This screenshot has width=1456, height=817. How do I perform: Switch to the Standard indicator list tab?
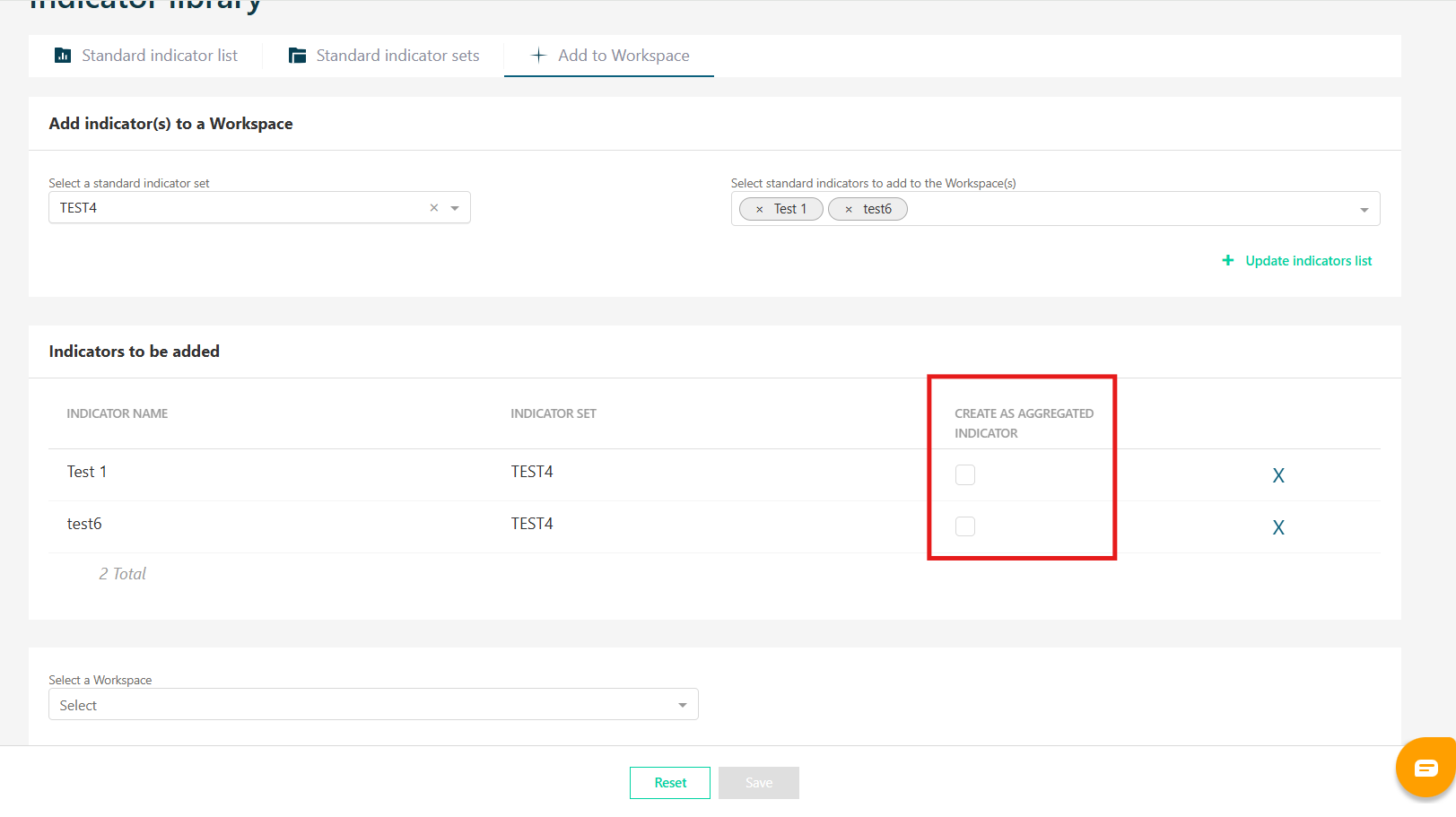[x=145, y=56]
